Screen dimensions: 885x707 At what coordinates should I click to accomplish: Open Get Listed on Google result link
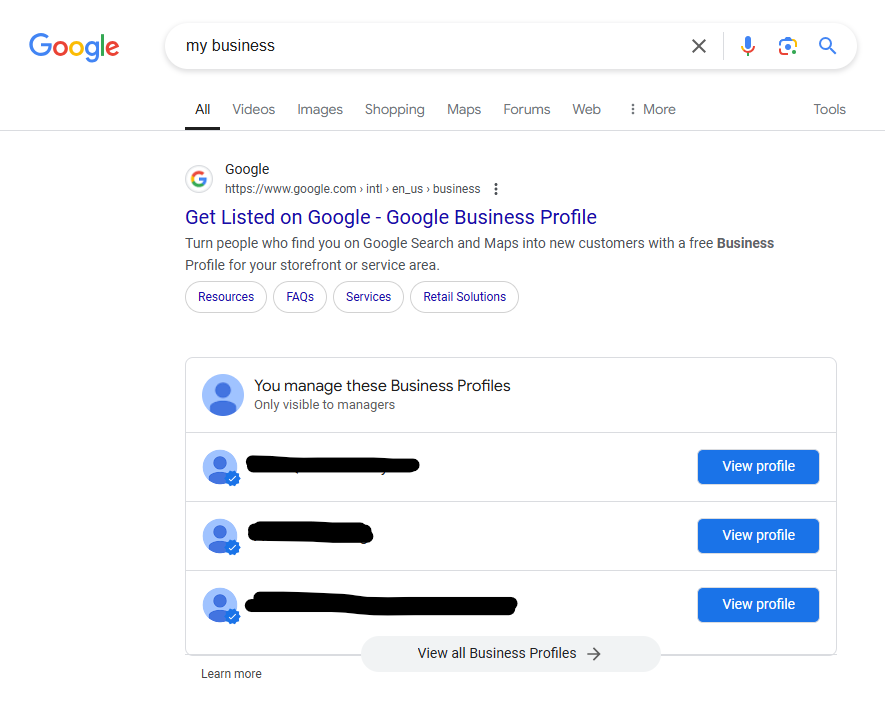point(391,217)
